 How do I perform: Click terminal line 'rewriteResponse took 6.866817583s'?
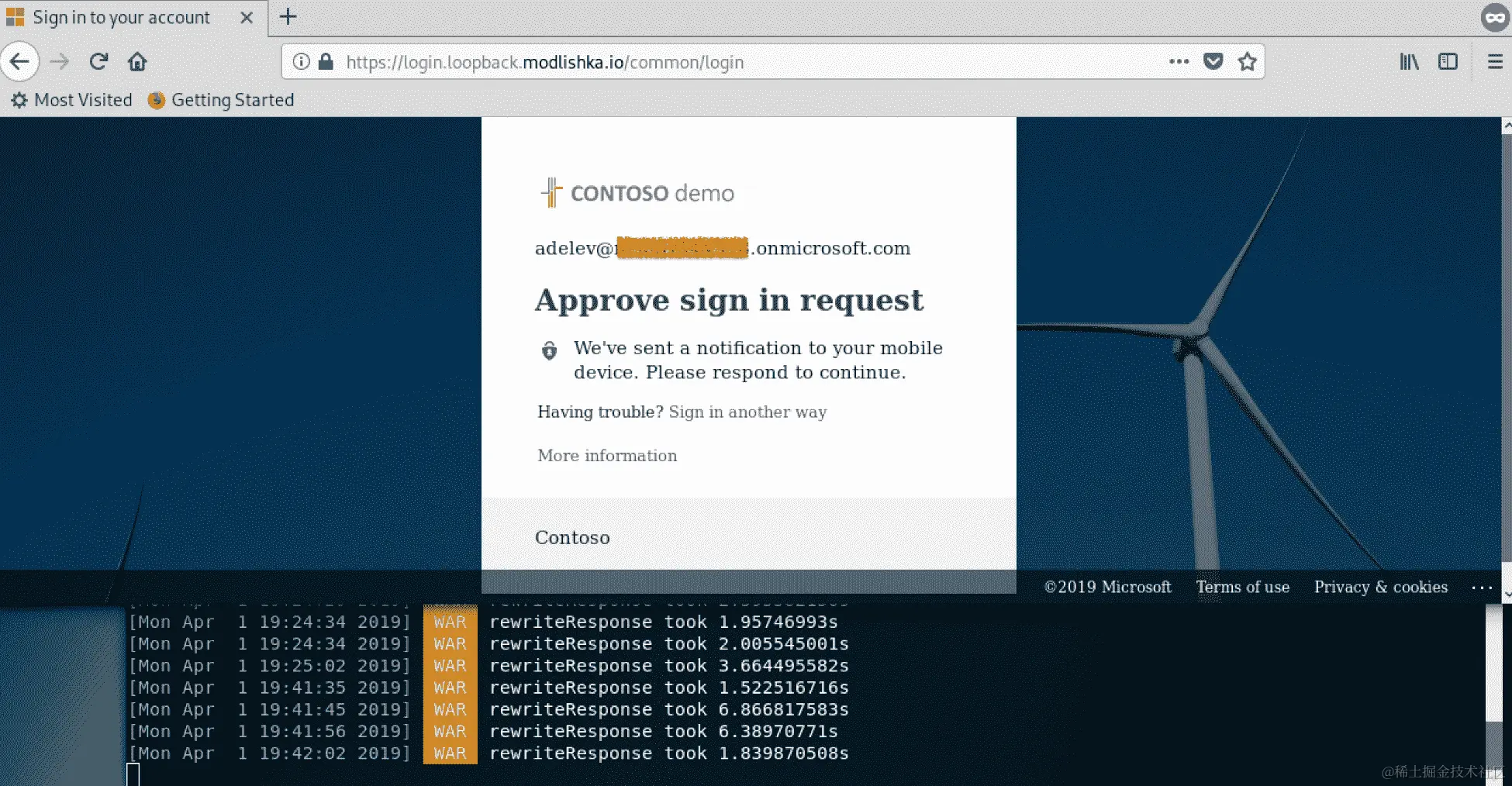[x=669, y=709]
